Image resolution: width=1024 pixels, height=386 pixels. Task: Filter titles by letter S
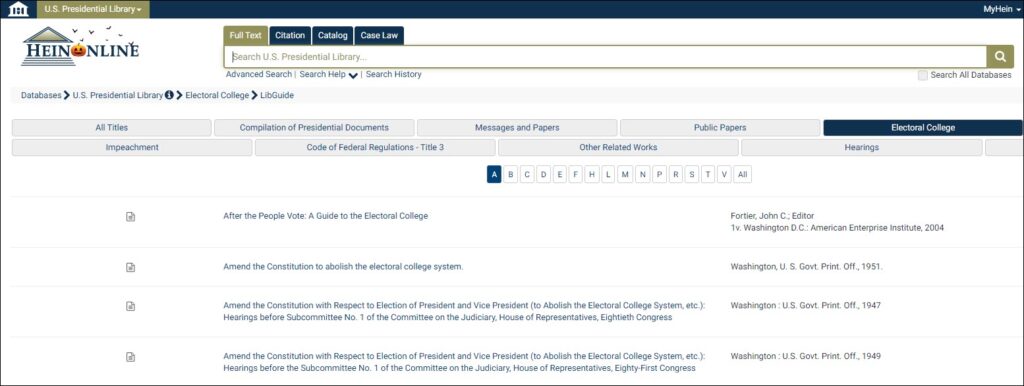pyautogui.click(x=692, y=175)
